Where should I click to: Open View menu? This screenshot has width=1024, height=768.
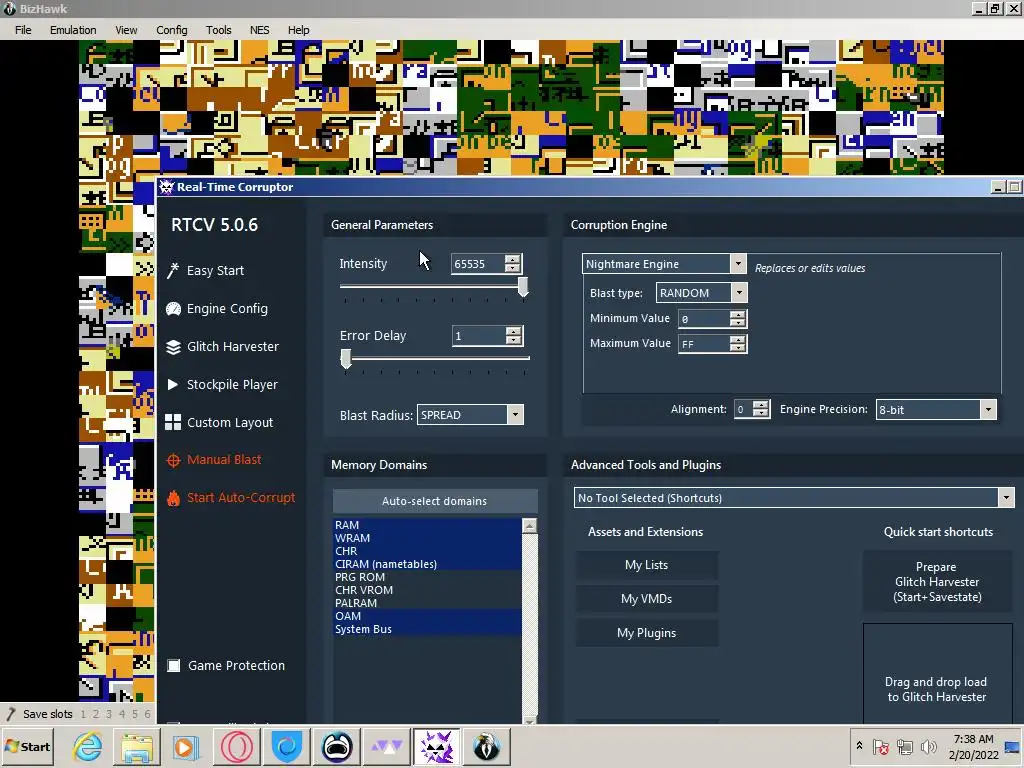click(x=126, y=30)
